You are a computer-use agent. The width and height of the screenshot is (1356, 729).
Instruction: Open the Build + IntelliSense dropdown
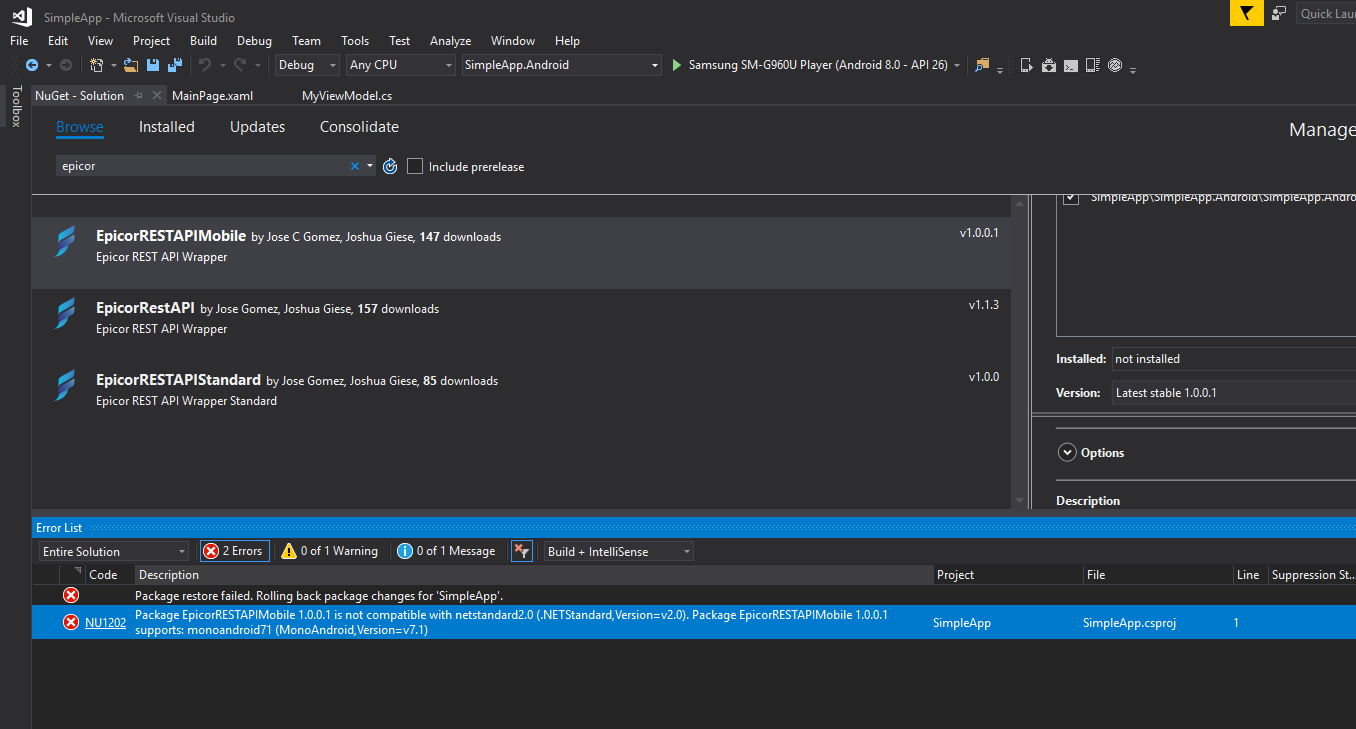click(x=619, y=551)
